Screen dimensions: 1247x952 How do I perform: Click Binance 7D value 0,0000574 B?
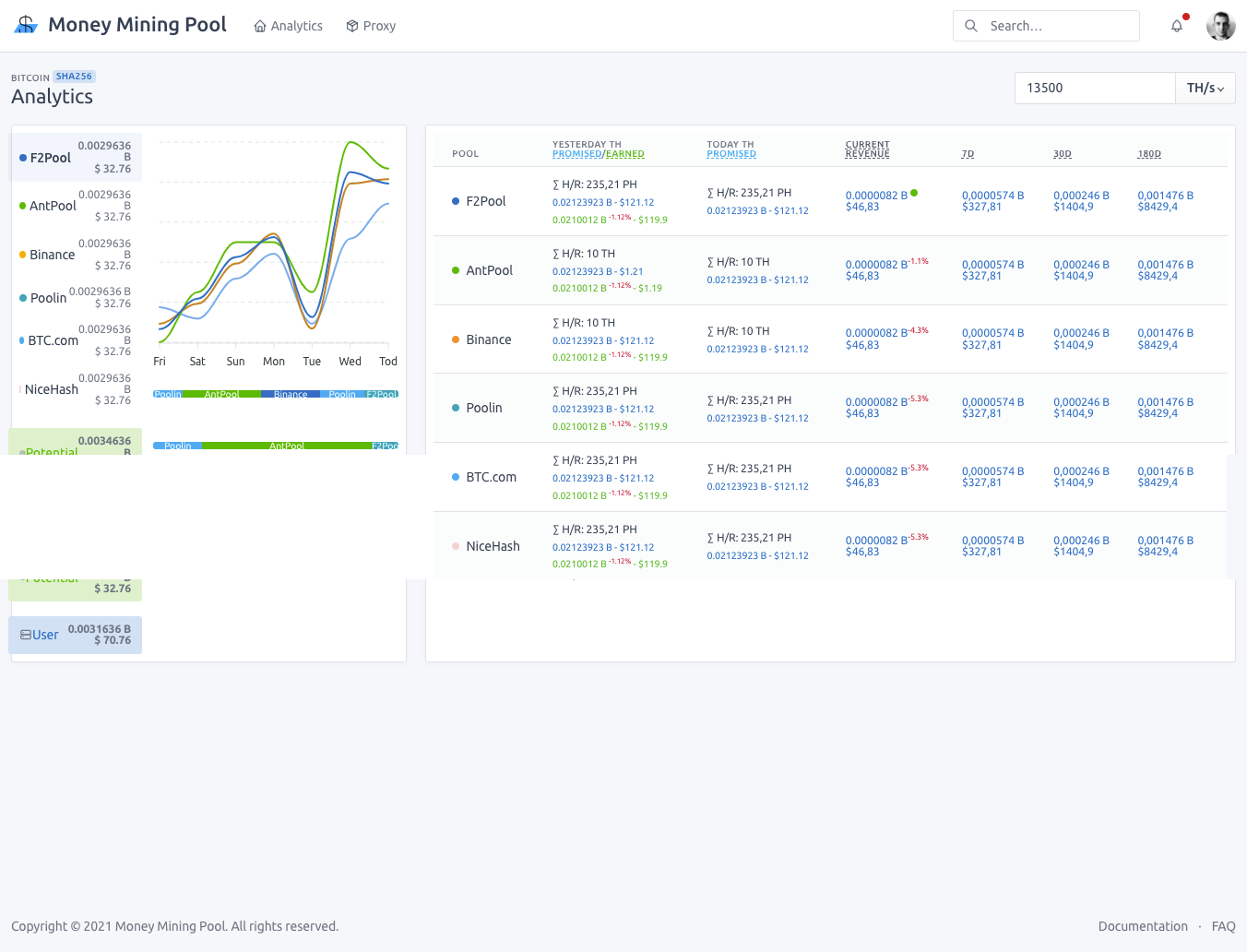pos(992,333)
